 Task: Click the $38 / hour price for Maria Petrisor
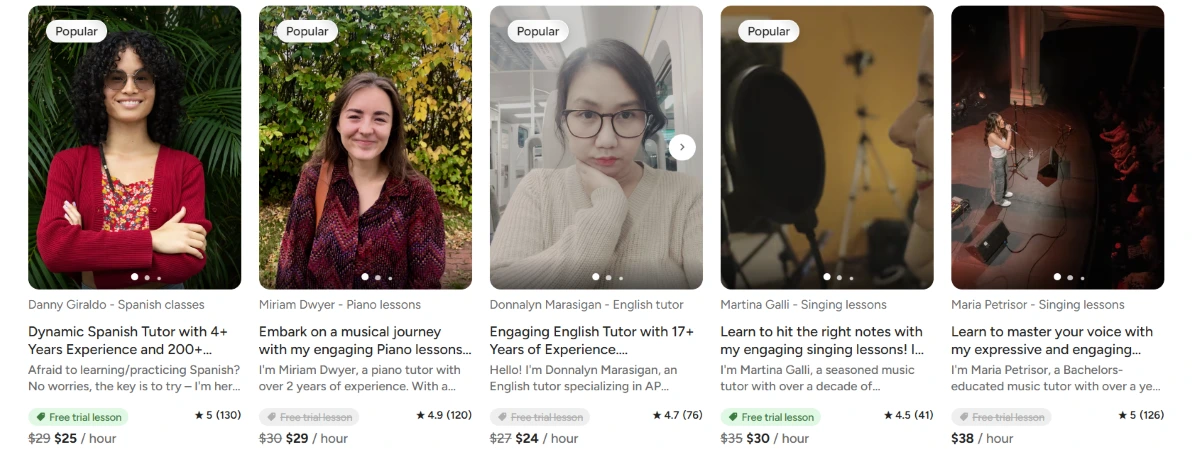tap(982, 438)
